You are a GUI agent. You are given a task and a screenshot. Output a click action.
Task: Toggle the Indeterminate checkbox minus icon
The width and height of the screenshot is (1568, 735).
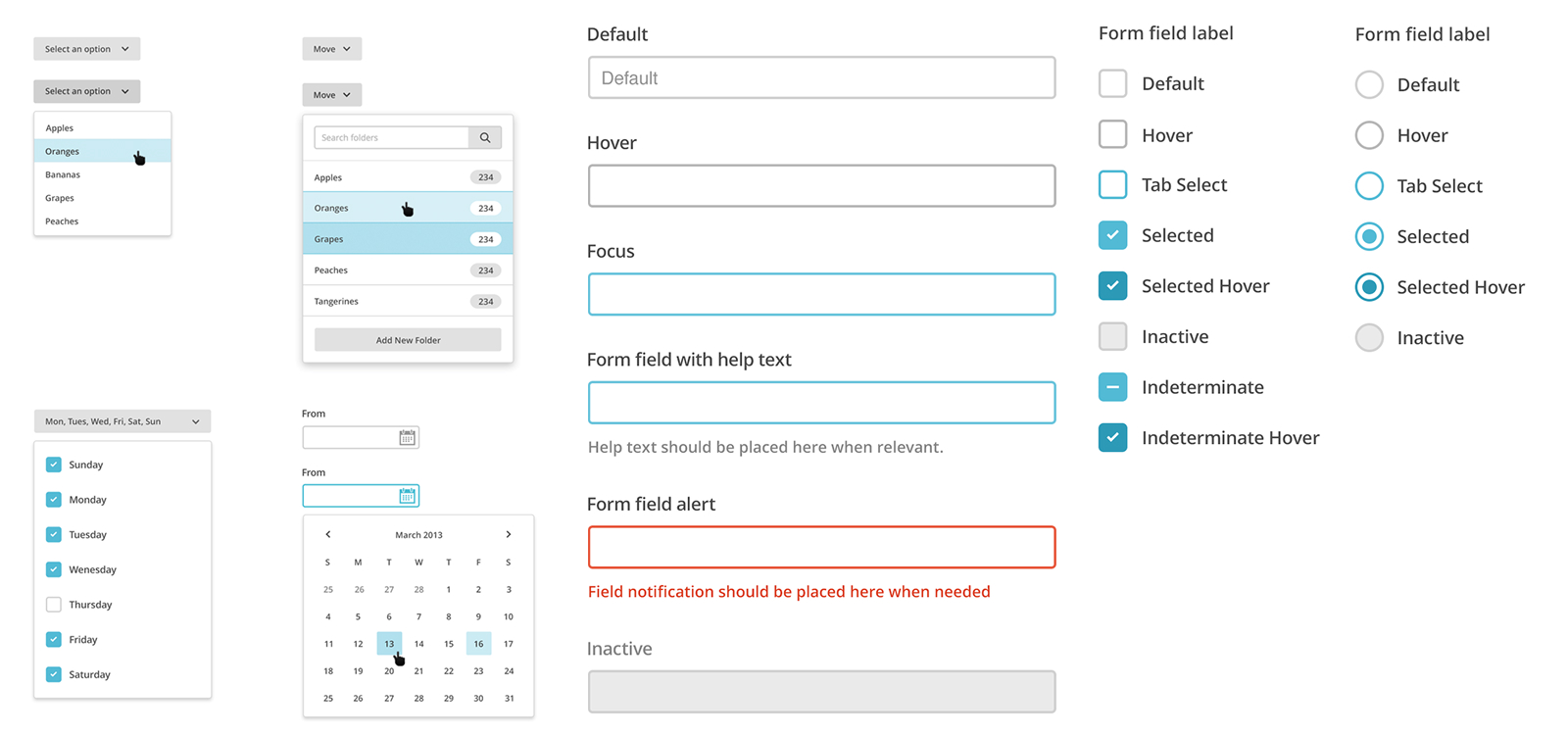(x=1112, y=387)
